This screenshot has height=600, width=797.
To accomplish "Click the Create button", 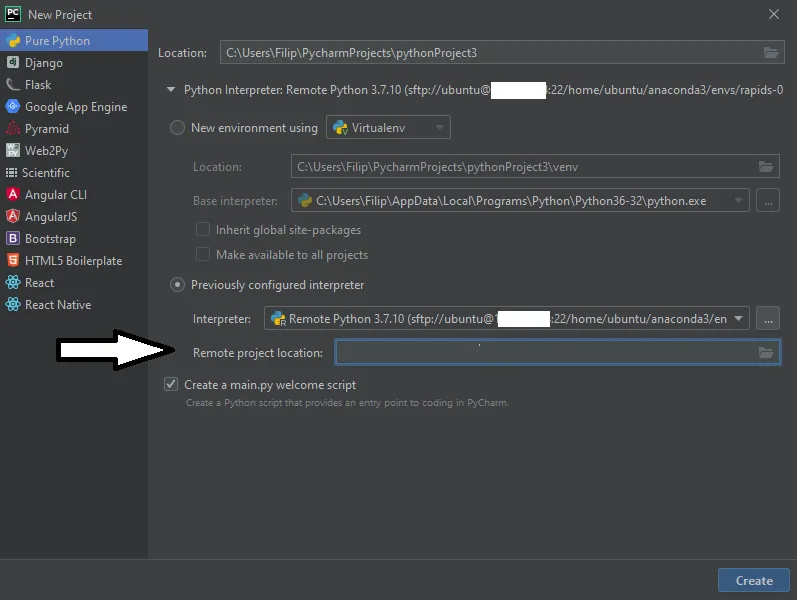I will coord(754,580).
